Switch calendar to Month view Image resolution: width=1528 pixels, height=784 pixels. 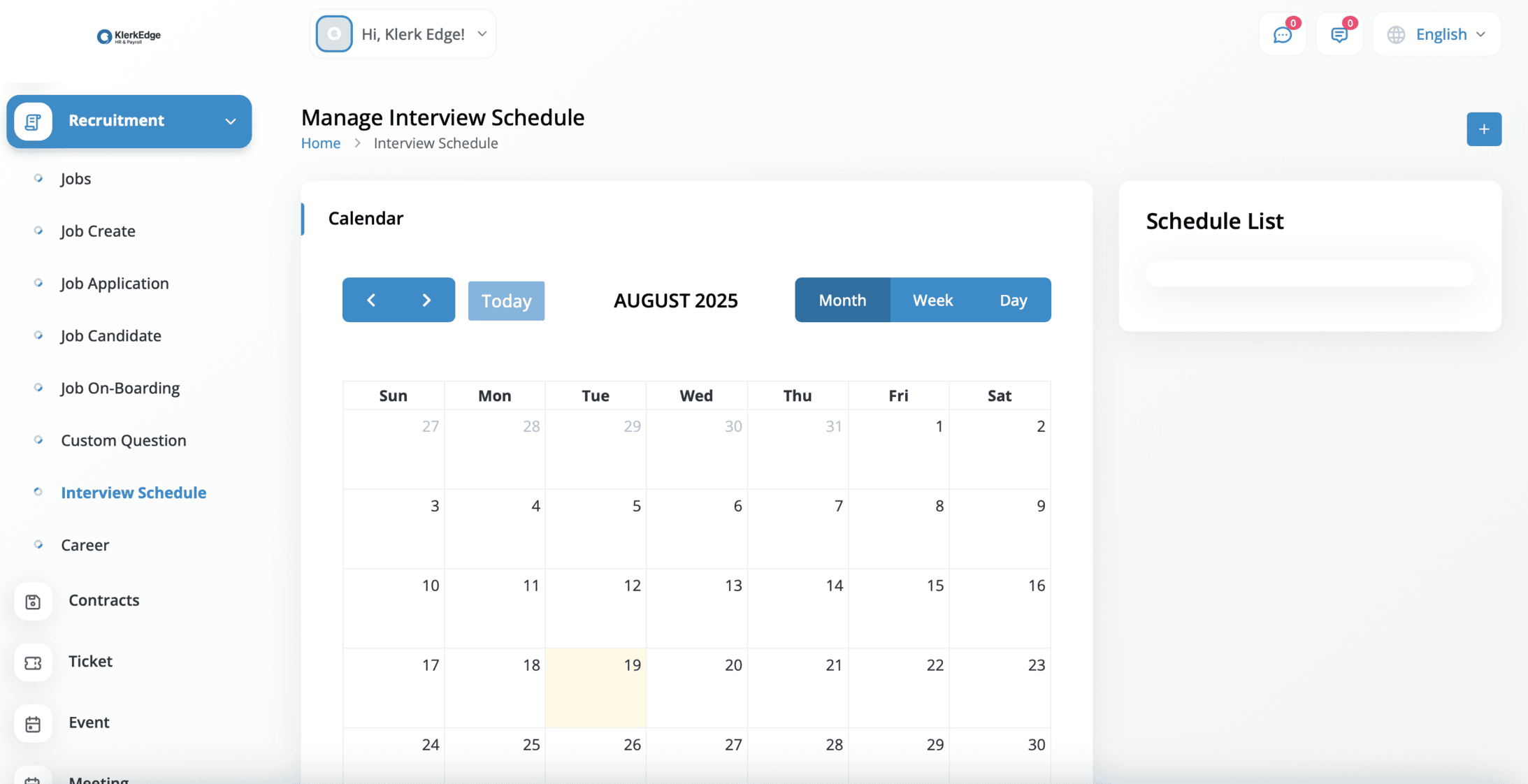click(x=842, y=300)
